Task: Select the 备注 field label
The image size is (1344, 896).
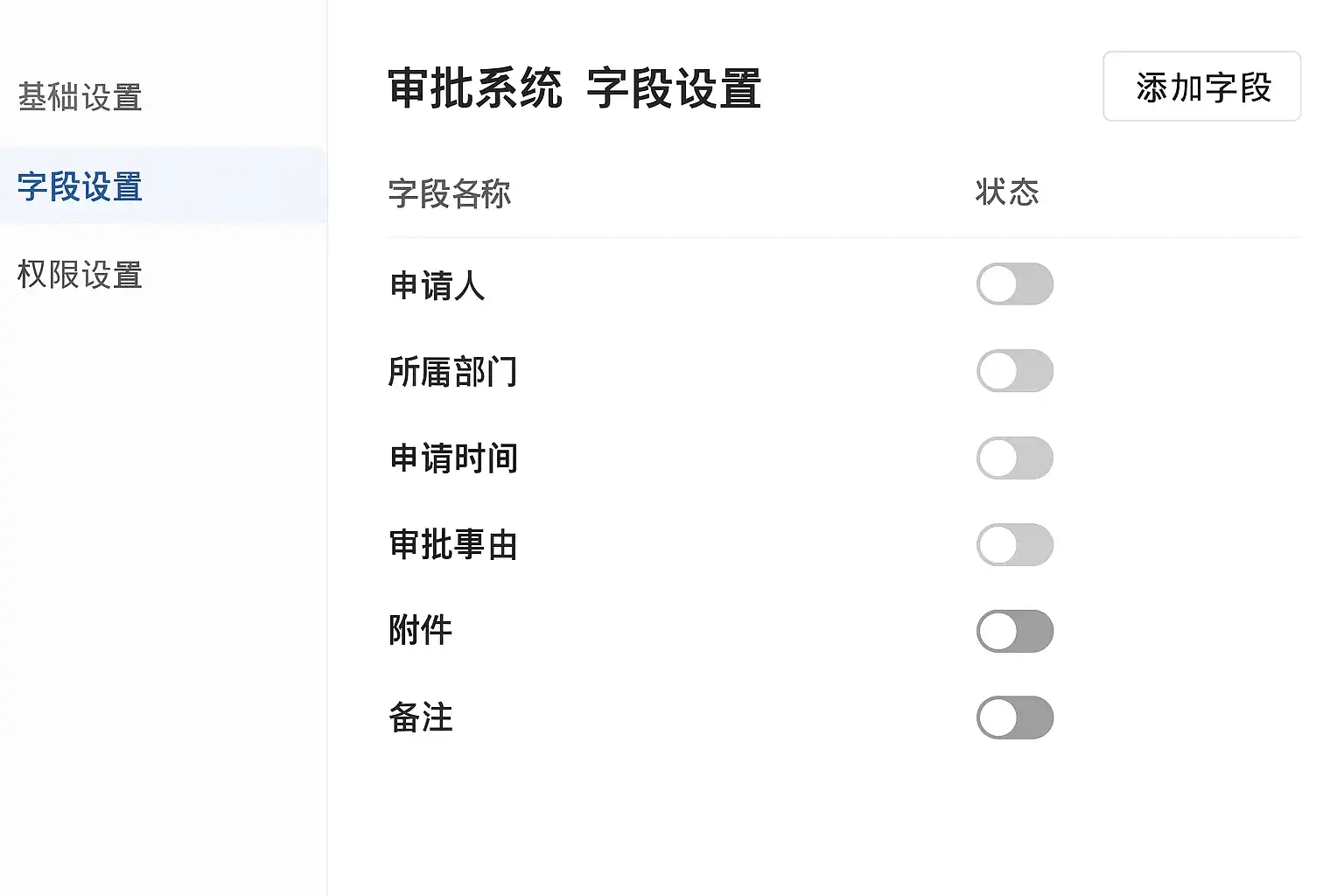Action: click(x=420, y=717)
